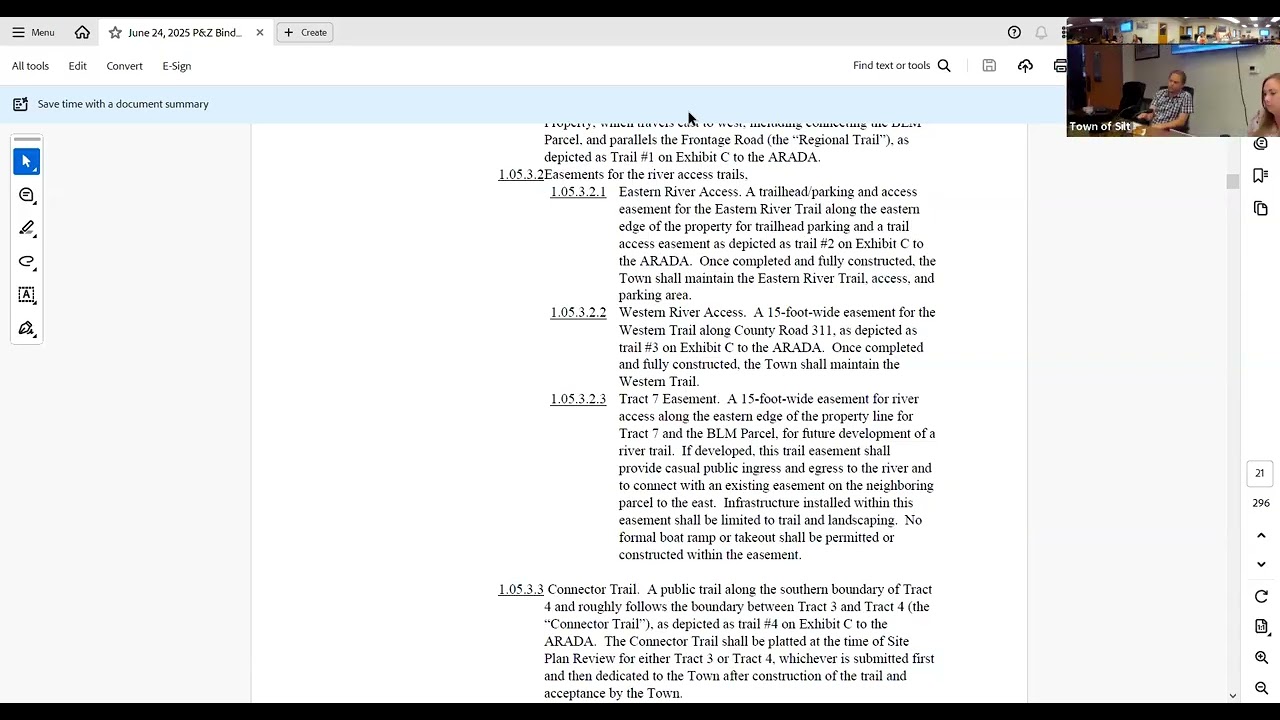Select the Add comment tool
Screen dimensions: 1280x720
tap(27, 195)
